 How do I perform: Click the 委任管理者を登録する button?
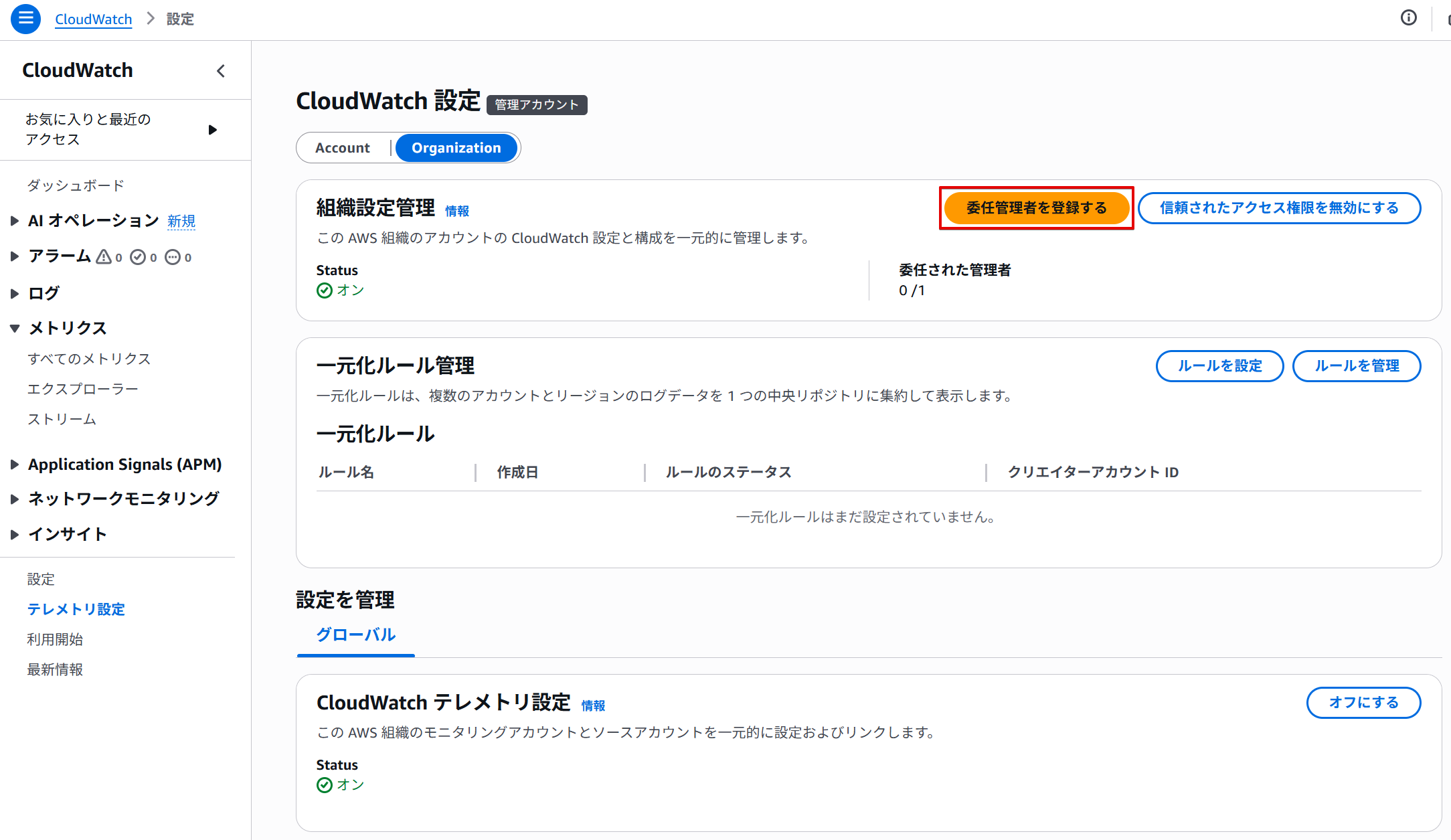pyautogui.click(x=1036, y=208)
